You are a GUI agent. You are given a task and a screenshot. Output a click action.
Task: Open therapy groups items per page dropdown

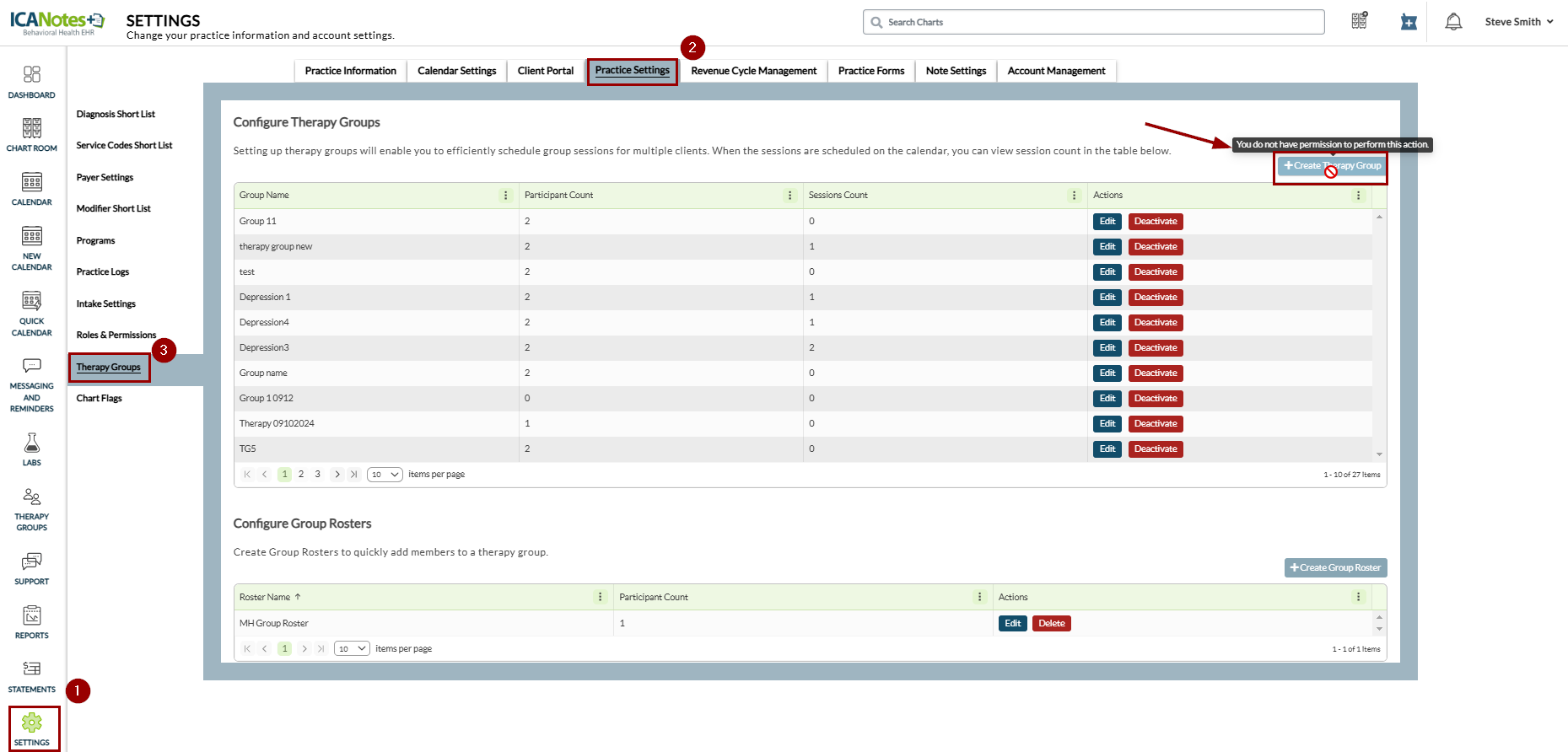385,475
